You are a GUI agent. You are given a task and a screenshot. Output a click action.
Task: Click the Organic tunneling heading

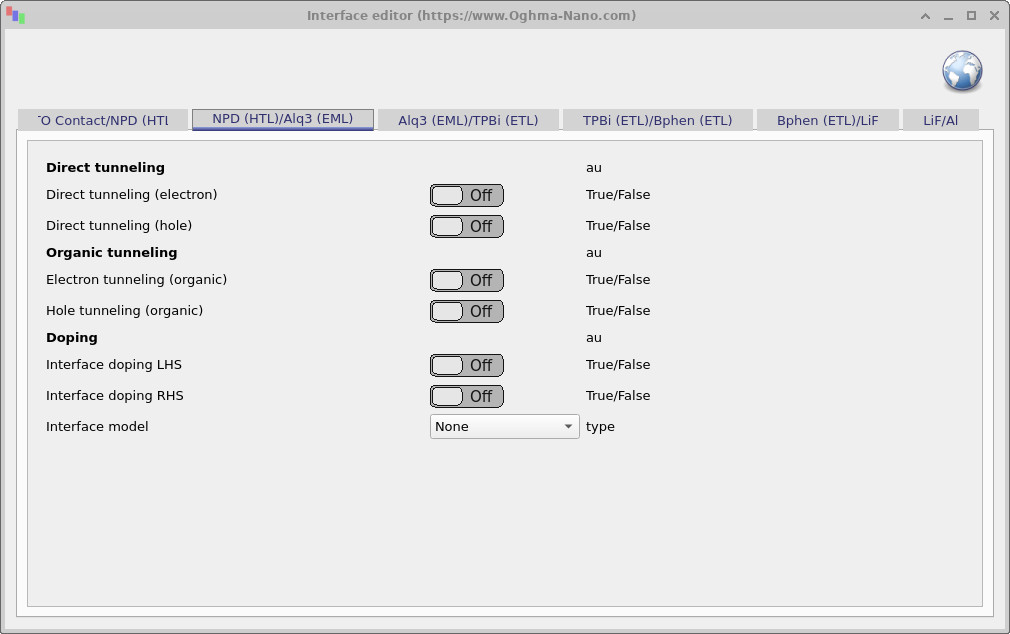pos(112,252)
